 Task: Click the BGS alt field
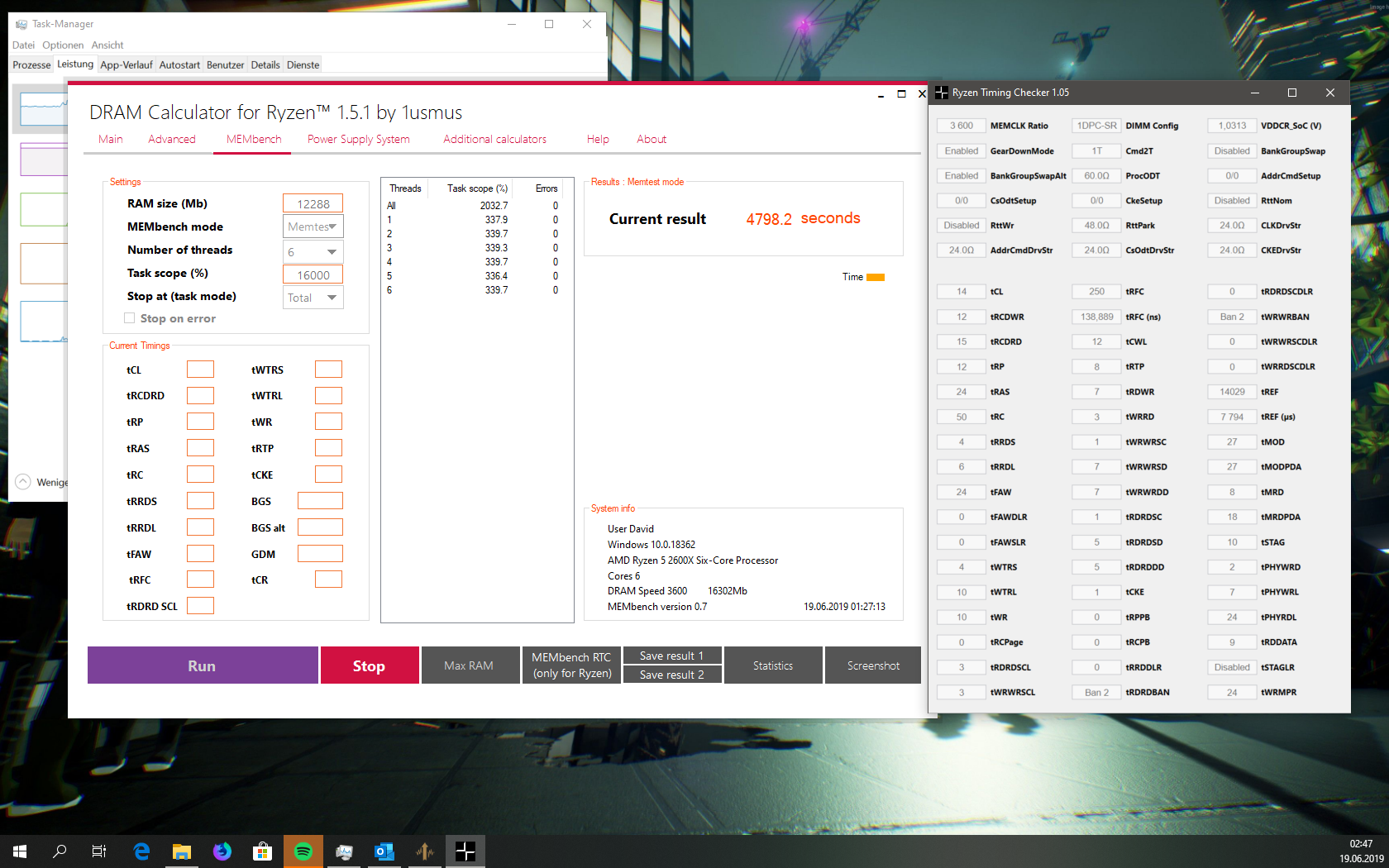pos(320,527)
